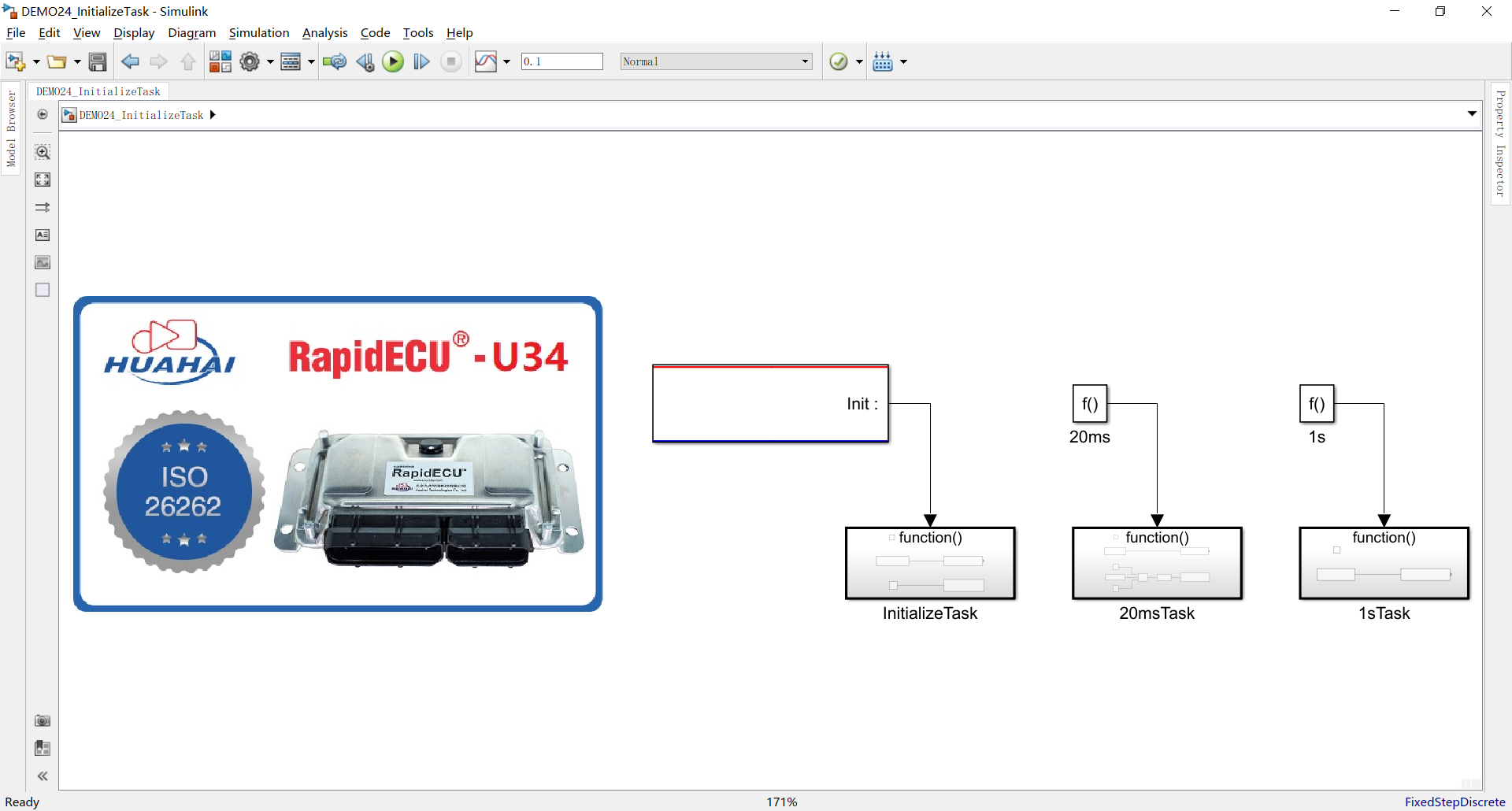Image resolution: width=1512 pixels, height=811 pixels.
Task: Run the simulation with the green play button
Action: (393, 61)
